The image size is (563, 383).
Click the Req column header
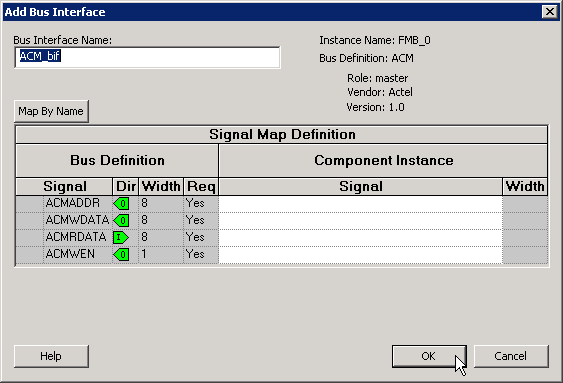[201, 186]
